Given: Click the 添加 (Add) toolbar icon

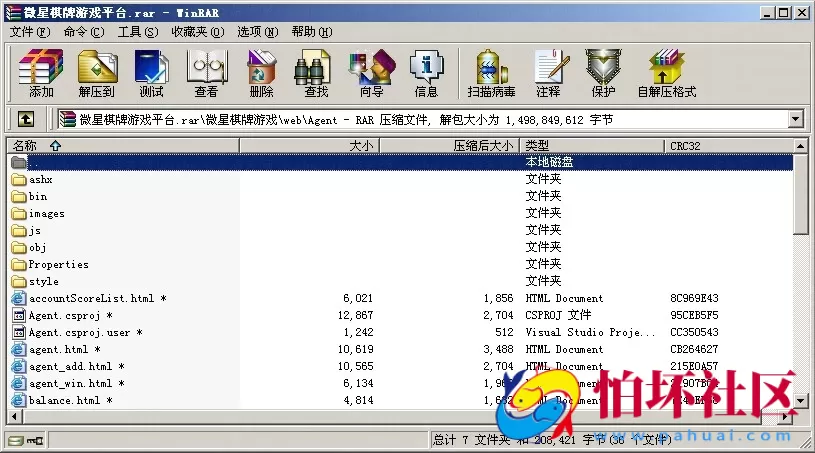Looking at the screenshot, I should pos(41,73).
